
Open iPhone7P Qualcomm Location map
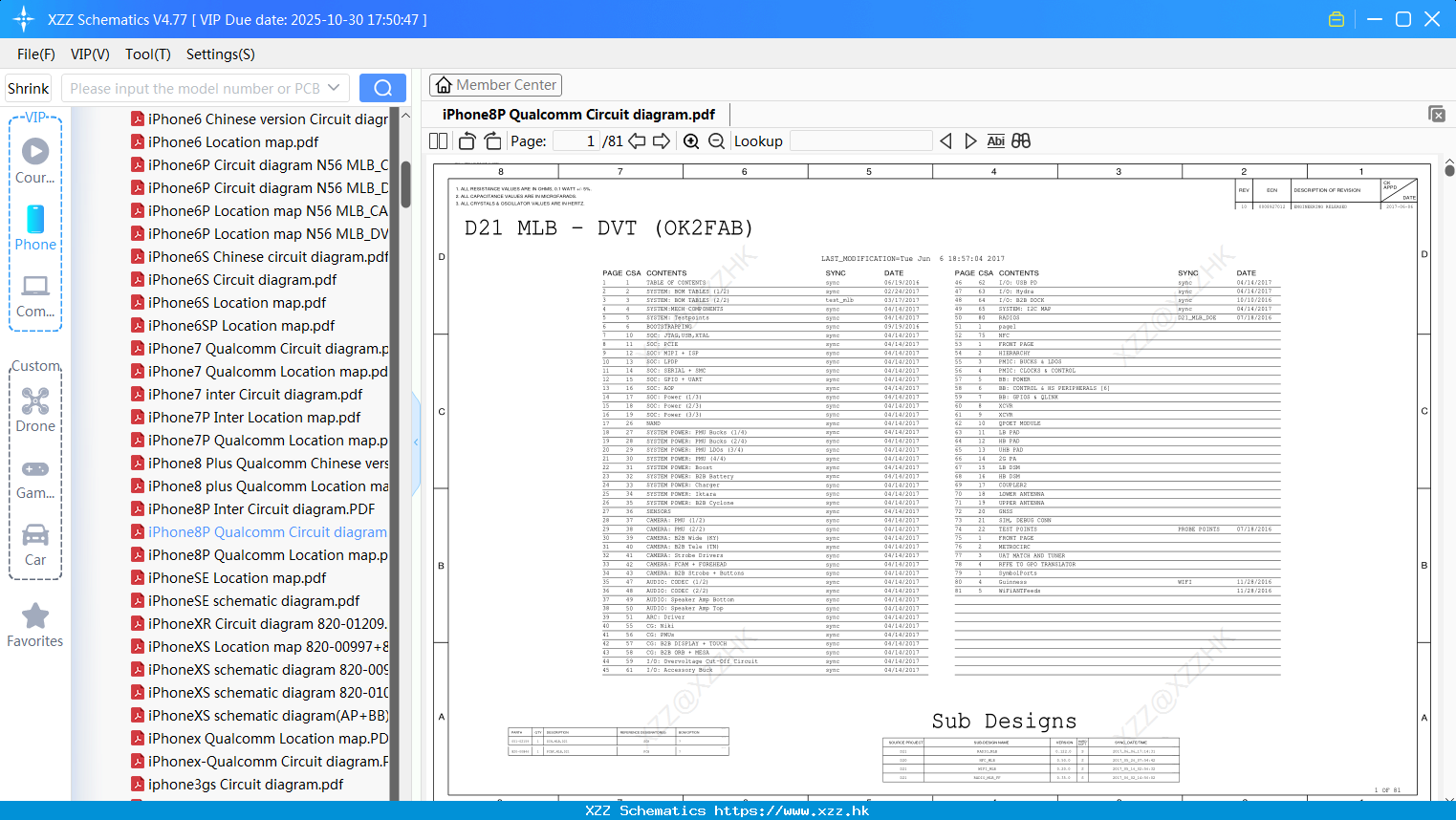click(259, 441)
